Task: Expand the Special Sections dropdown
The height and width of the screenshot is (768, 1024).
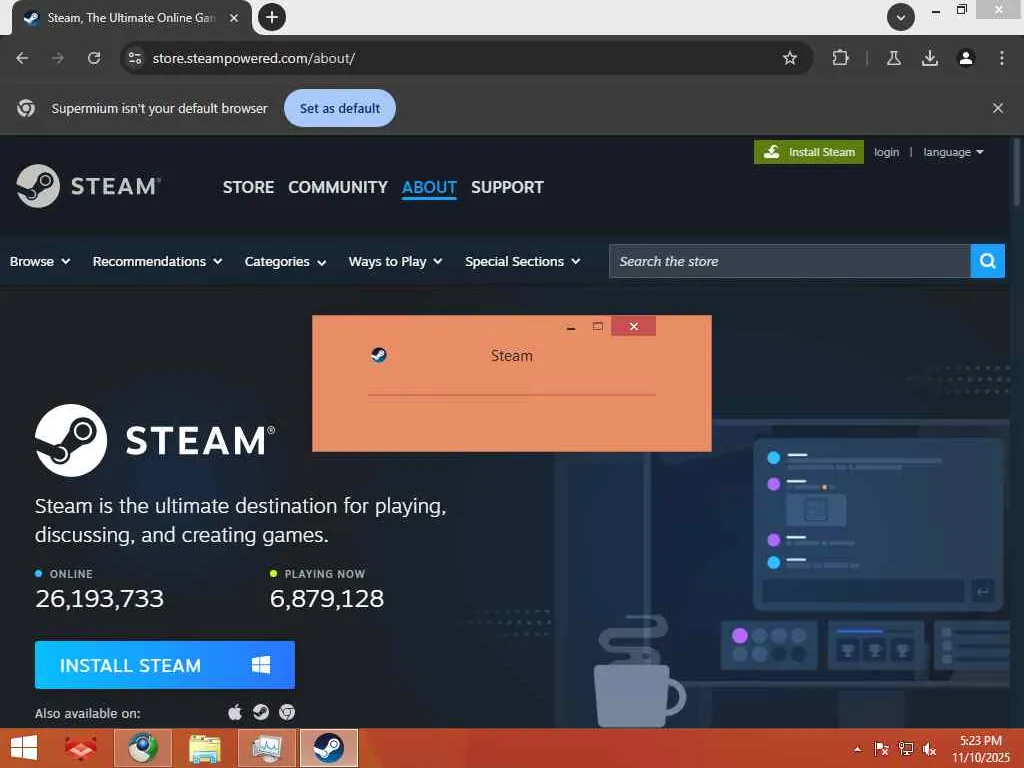Action: tap(522, 261)
